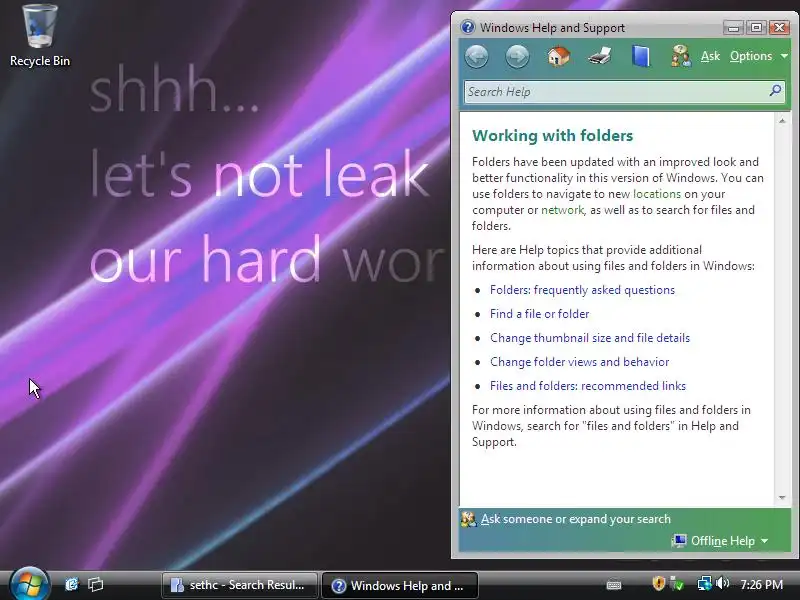
Task: Open the network connection tray icon
Action: tap(705, 583)
